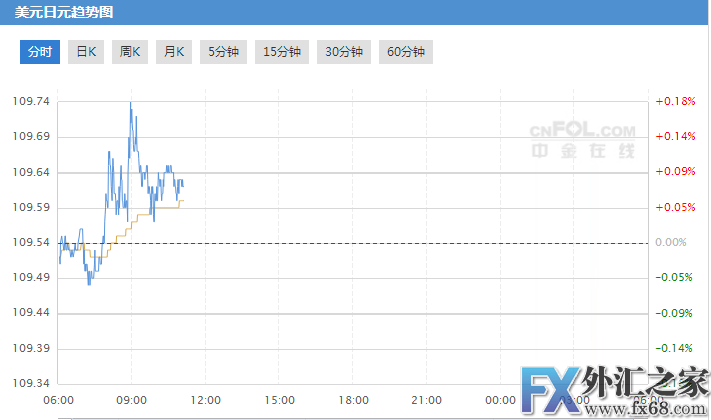Click the 12:00 time axis label

pos(205,401)
